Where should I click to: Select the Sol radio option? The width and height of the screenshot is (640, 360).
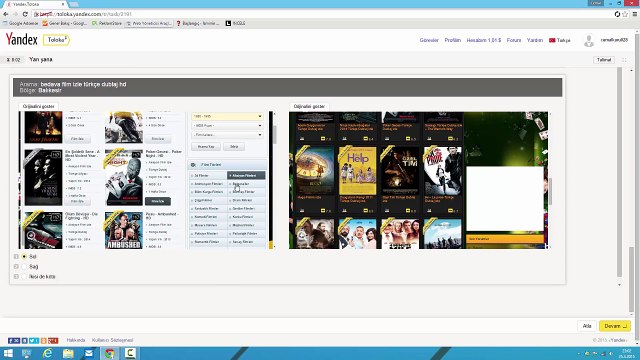click(24, 256)
